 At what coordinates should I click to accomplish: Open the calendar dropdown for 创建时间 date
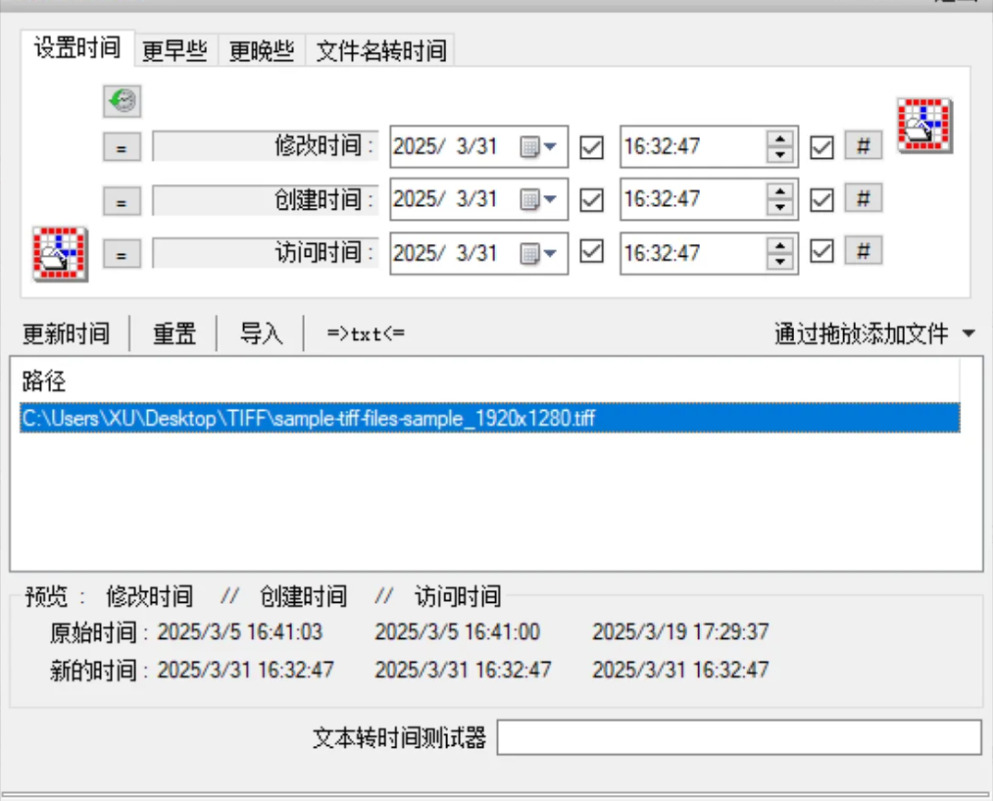pos(538,199)
